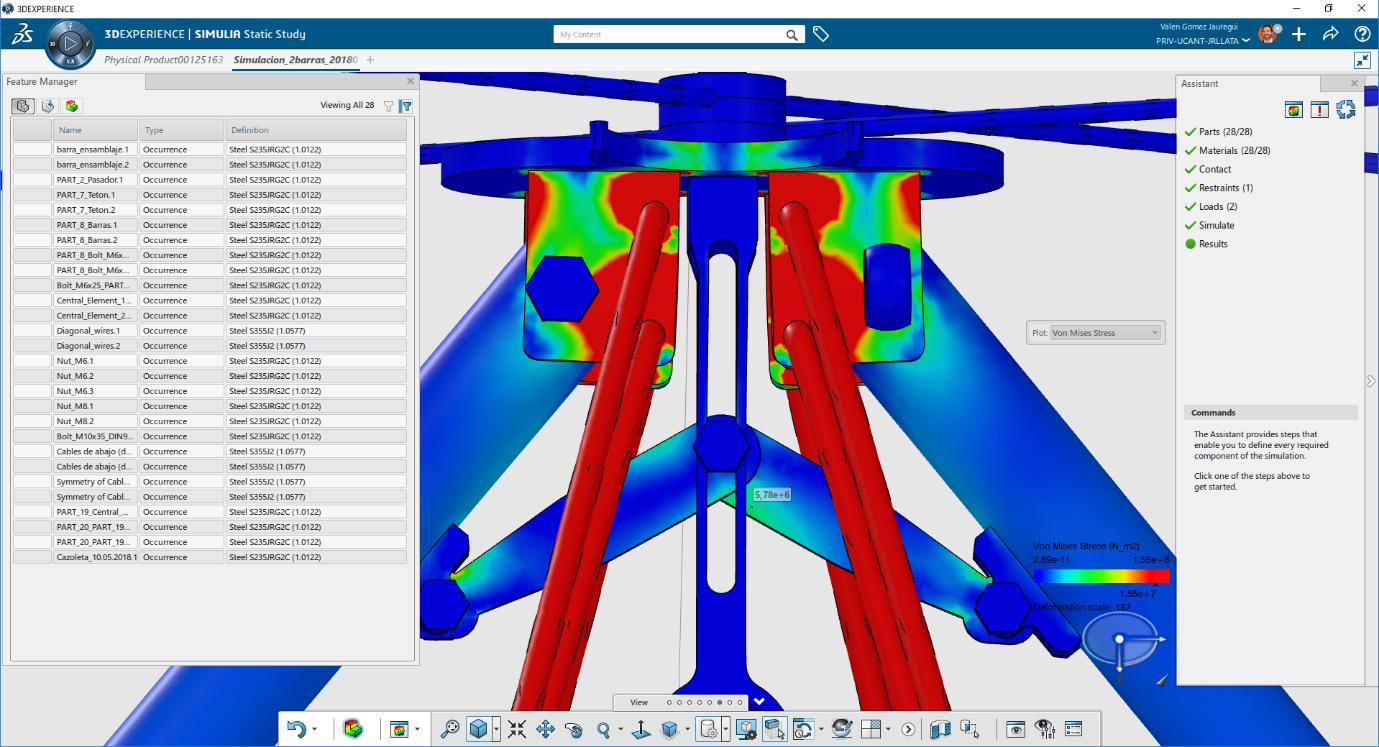Click the first Feature Manager view icon

pyautogui.click(x=22, y=105)
